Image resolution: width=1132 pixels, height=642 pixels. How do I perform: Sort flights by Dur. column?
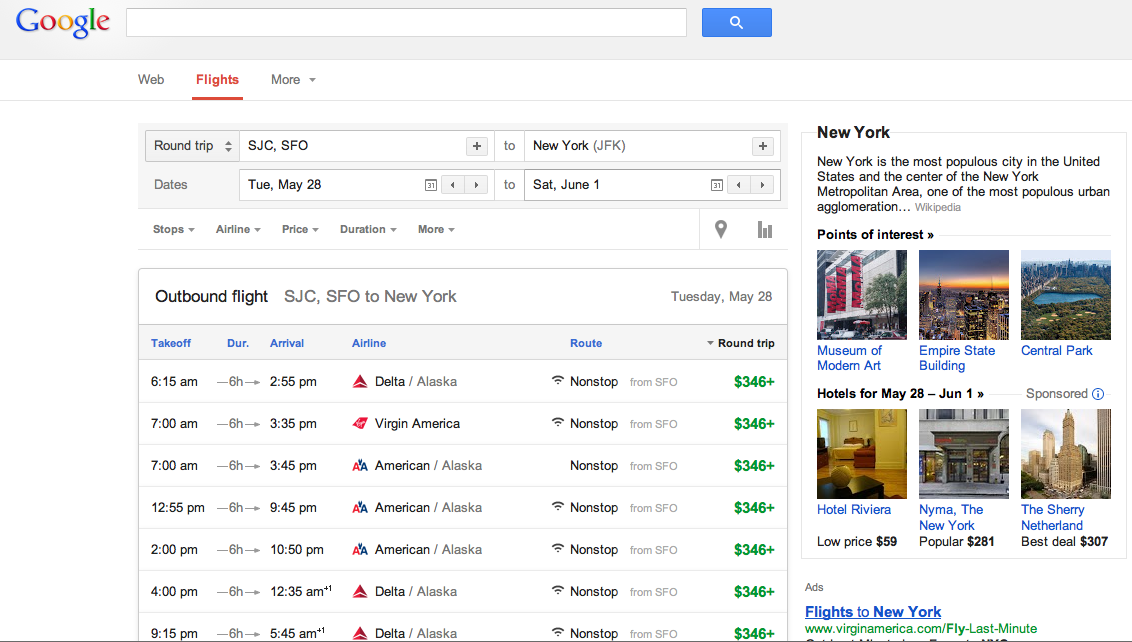[x=238, y=343]
